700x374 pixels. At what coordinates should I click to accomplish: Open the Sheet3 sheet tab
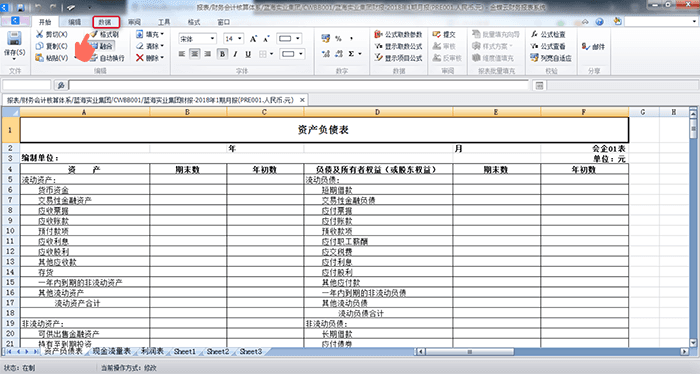(x=250, y=352)
